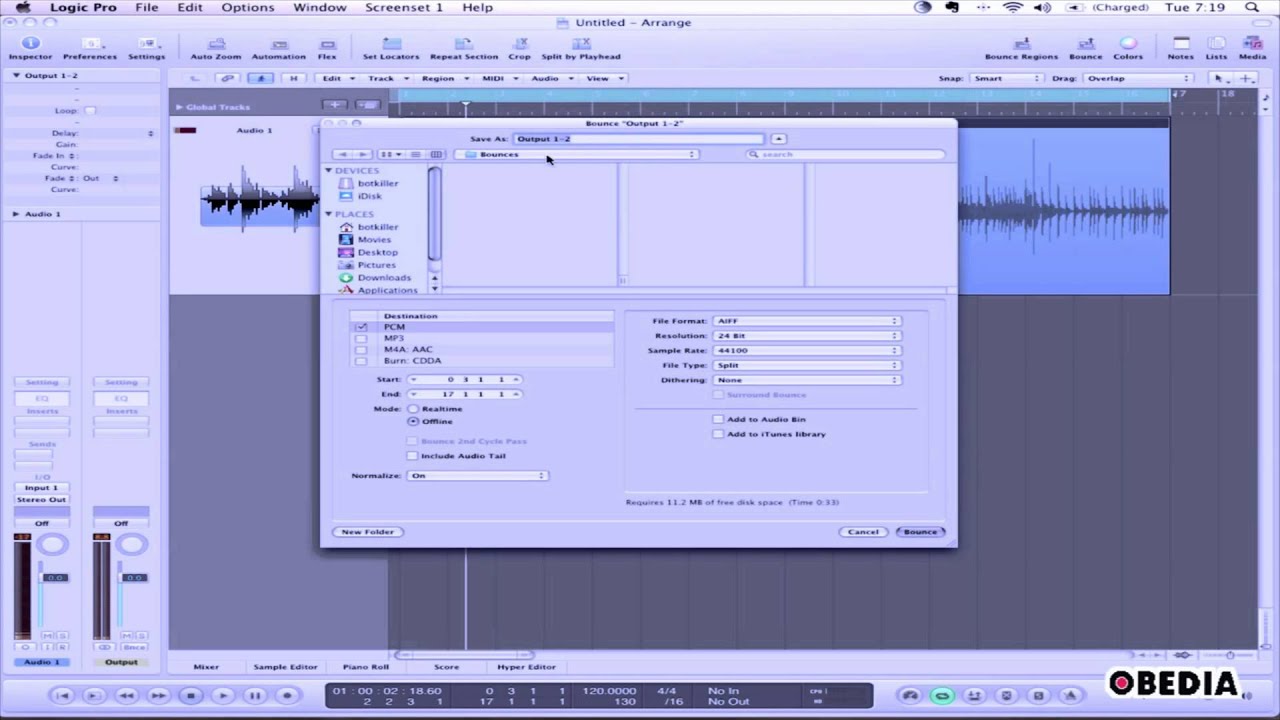Open the Wi-Fi status menu
Screen dimensions: 1280x720
[1013, 7]
